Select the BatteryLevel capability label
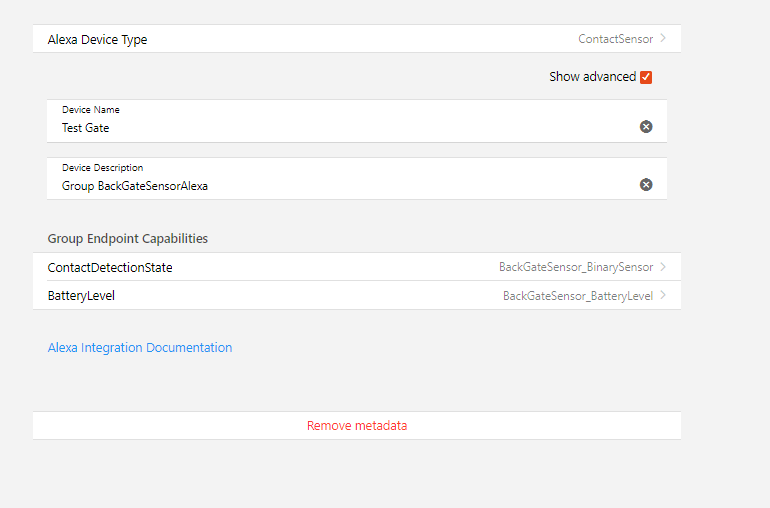770x508 pixels. 88,296
